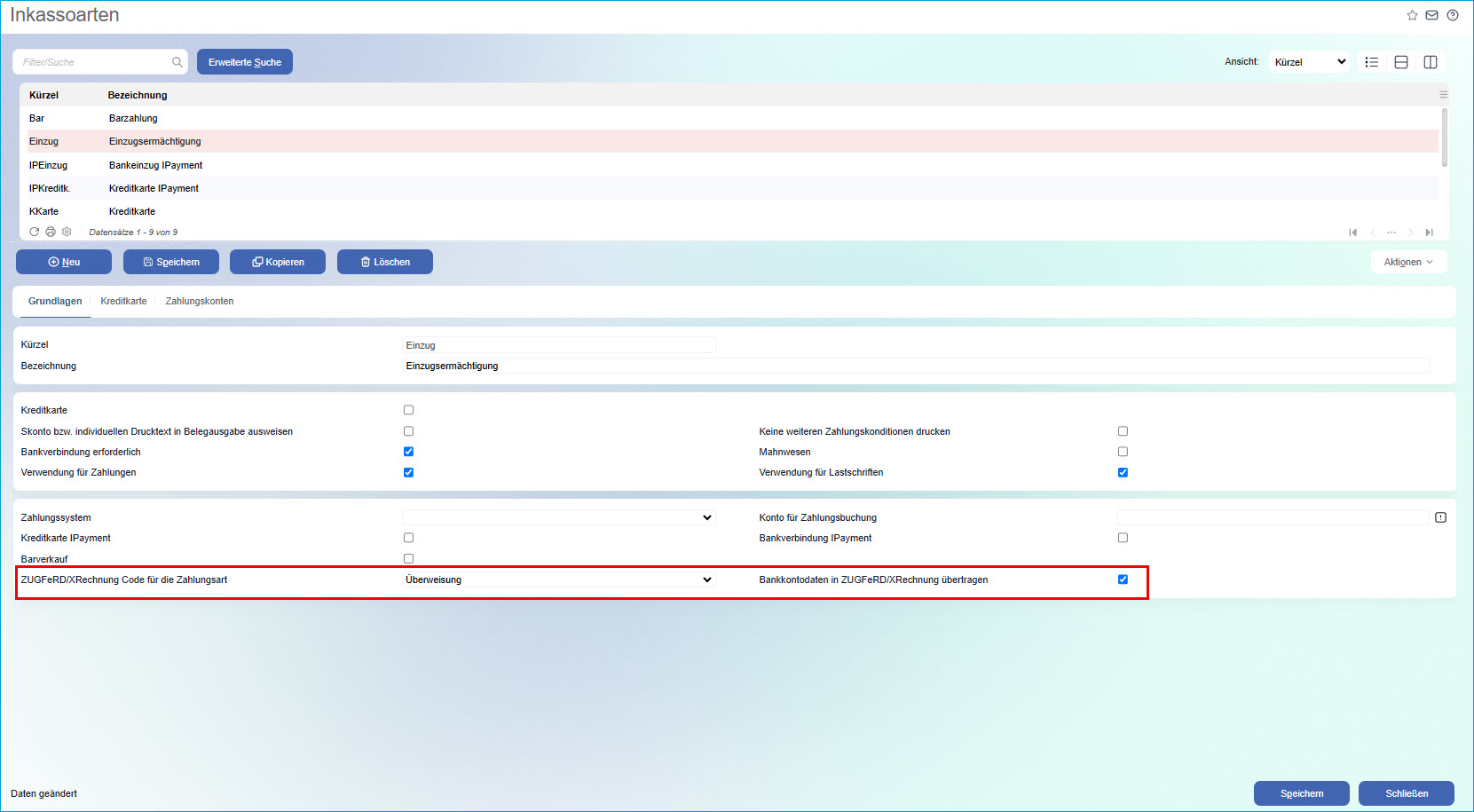
Task: Switch to vertical split layout icon
Action: point(1431,62)
